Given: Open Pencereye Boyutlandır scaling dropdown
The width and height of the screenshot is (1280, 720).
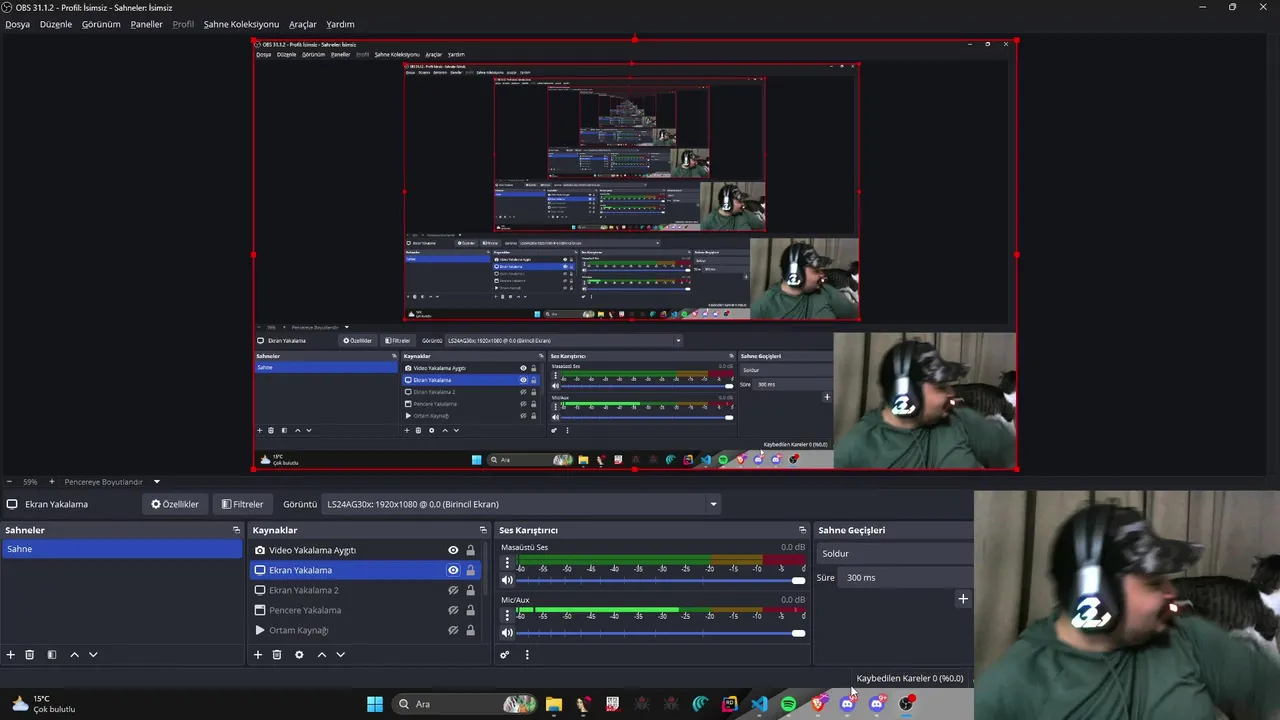Looking at the screenshot, I should point(110,481).
